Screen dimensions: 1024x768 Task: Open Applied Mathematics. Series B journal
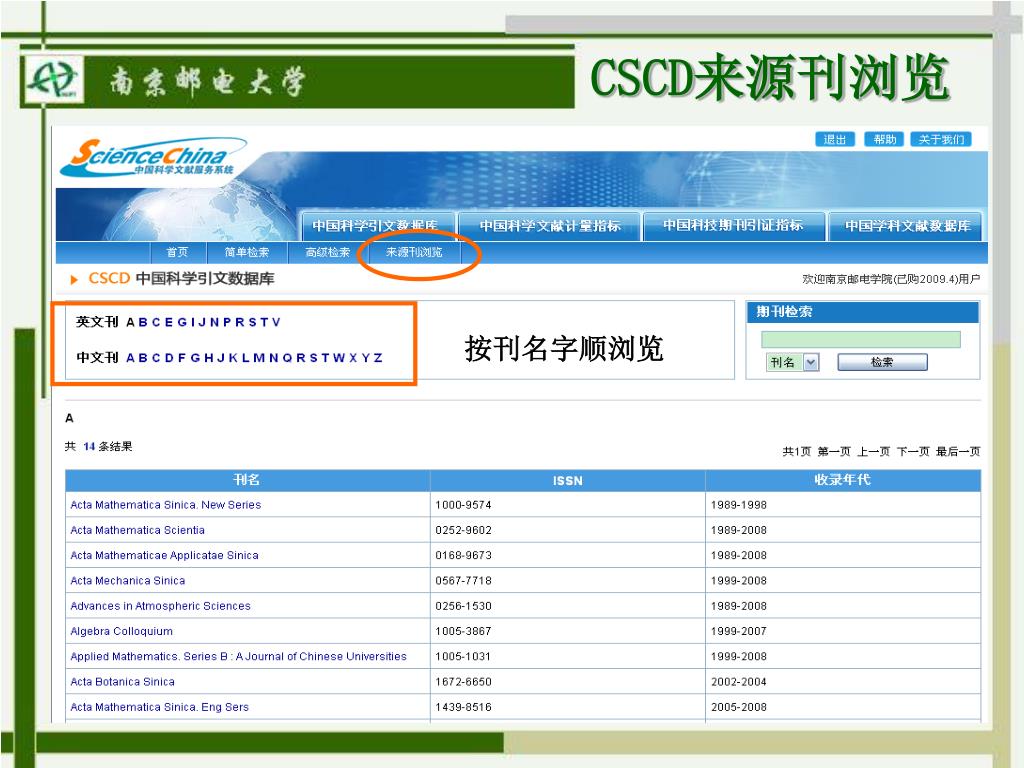click(238, 656)
